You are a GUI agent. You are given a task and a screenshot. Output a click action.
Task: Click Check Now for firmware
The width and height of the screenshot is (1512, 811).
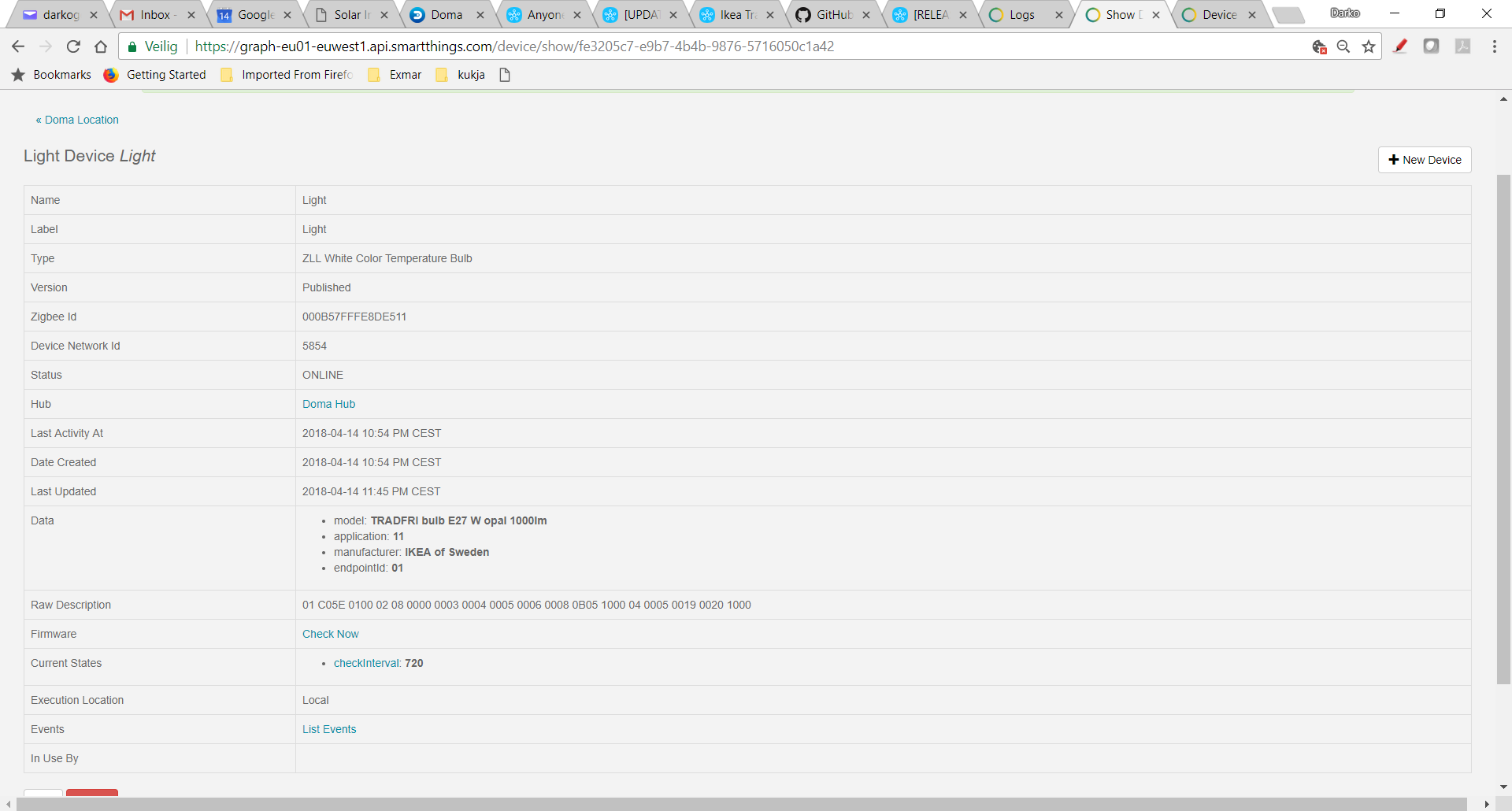pos(330,634)
